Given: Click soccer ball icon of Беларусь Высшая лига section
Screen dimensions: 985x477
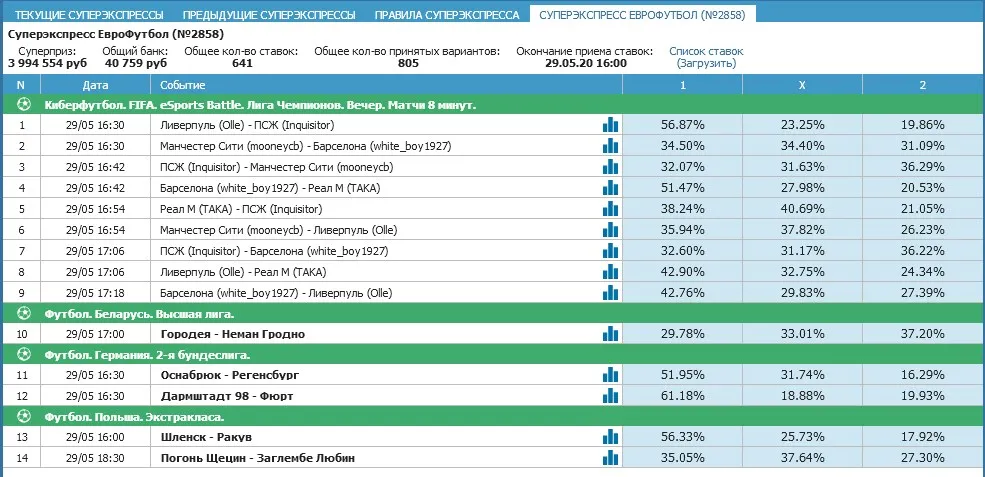Looking at the screenshot, I should [23, 314].
